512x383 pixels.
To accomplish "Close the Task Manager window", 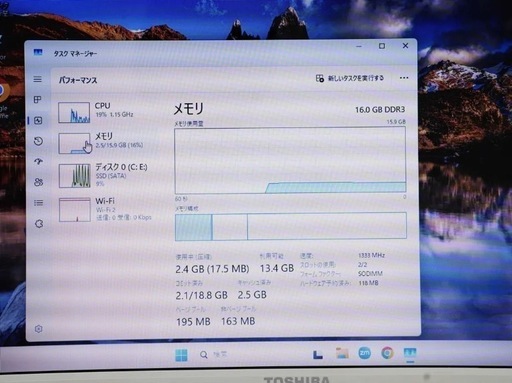I will (x=405, y=46).
